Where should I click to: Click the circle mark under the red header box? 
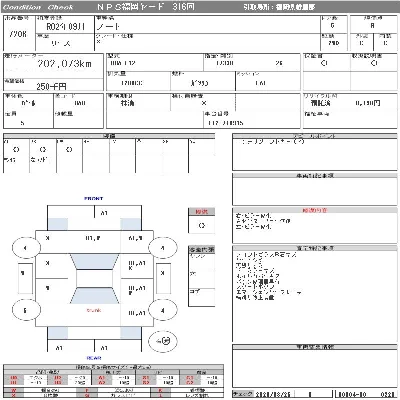click(202, 226)
